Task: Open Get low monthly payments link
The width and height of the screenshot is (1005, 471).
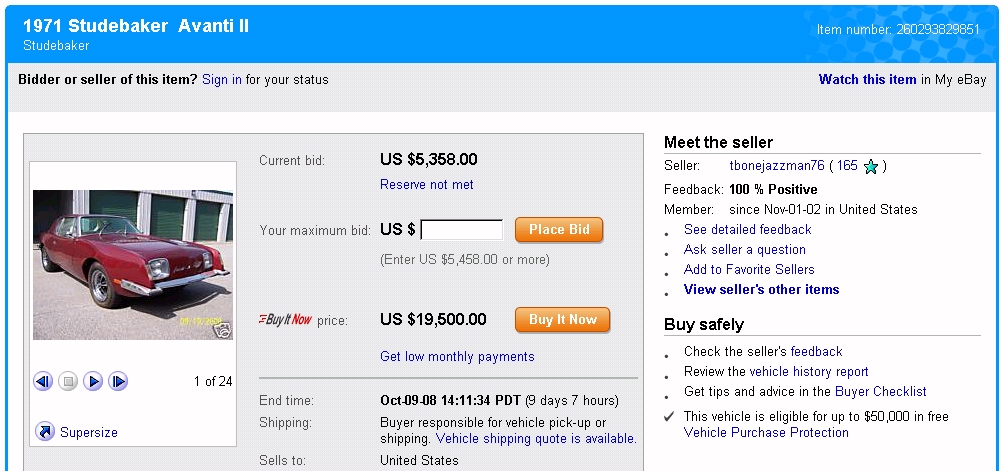Action: coord(457,357)
